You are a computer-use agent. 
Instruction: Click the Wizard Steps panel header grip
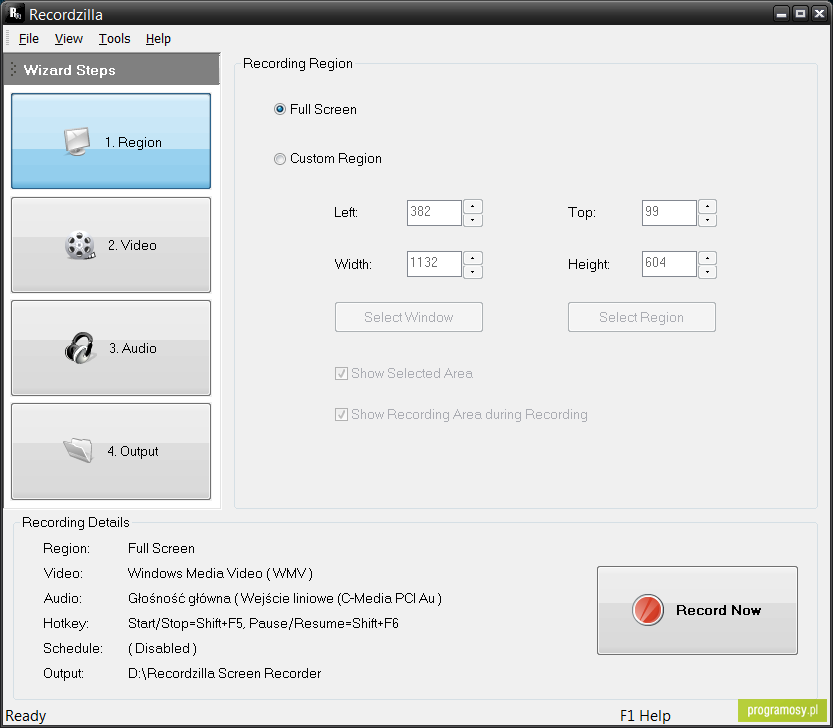(x=13, y=70)
